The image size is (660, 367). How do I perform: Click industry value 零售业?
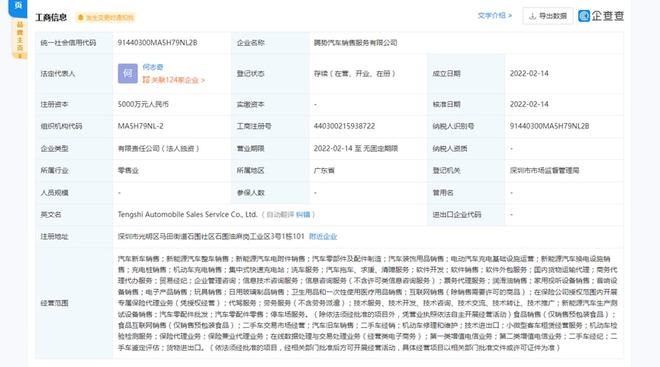click(x=128, y=170)
